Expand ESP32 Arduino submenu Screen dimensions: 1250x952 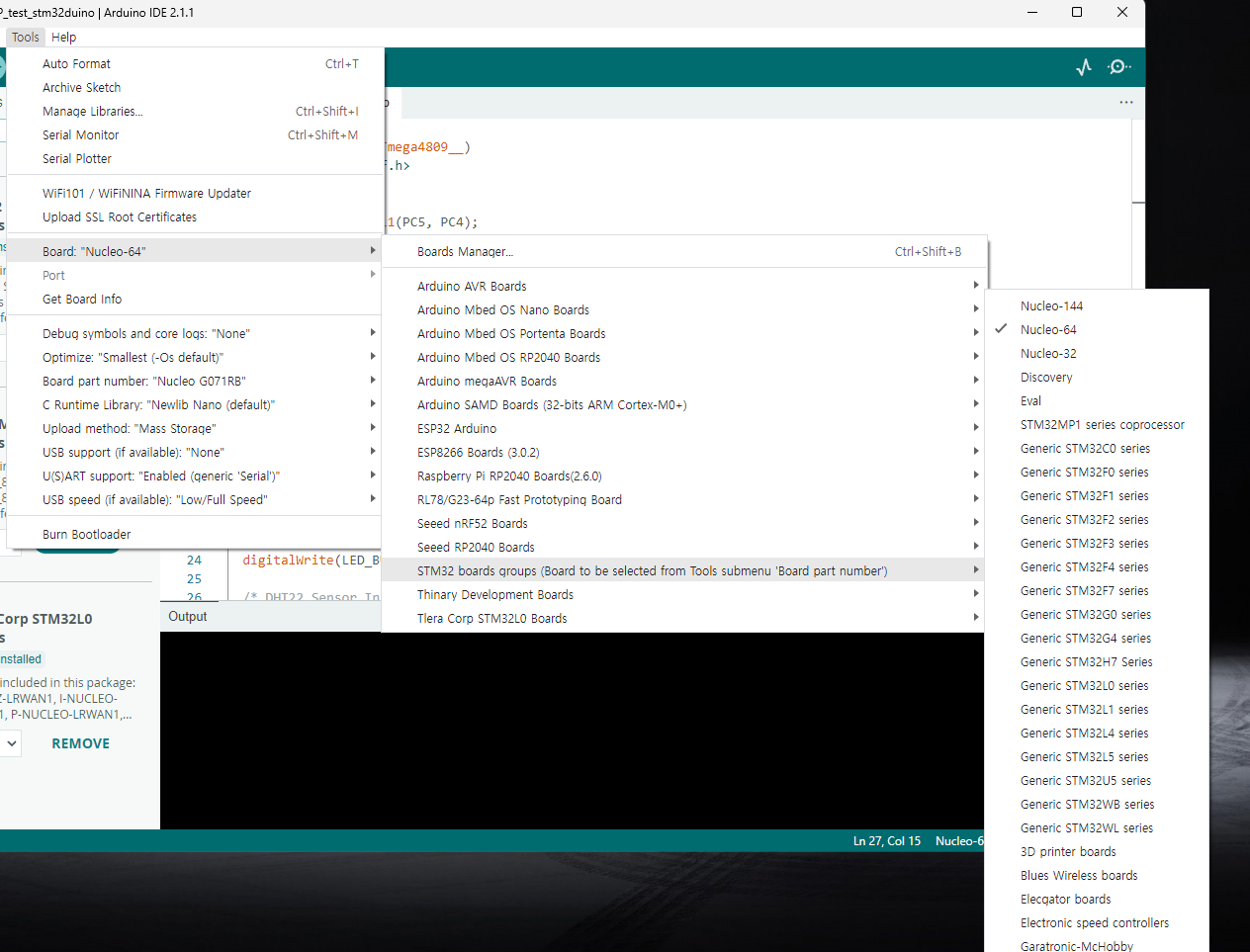[683, 429]
